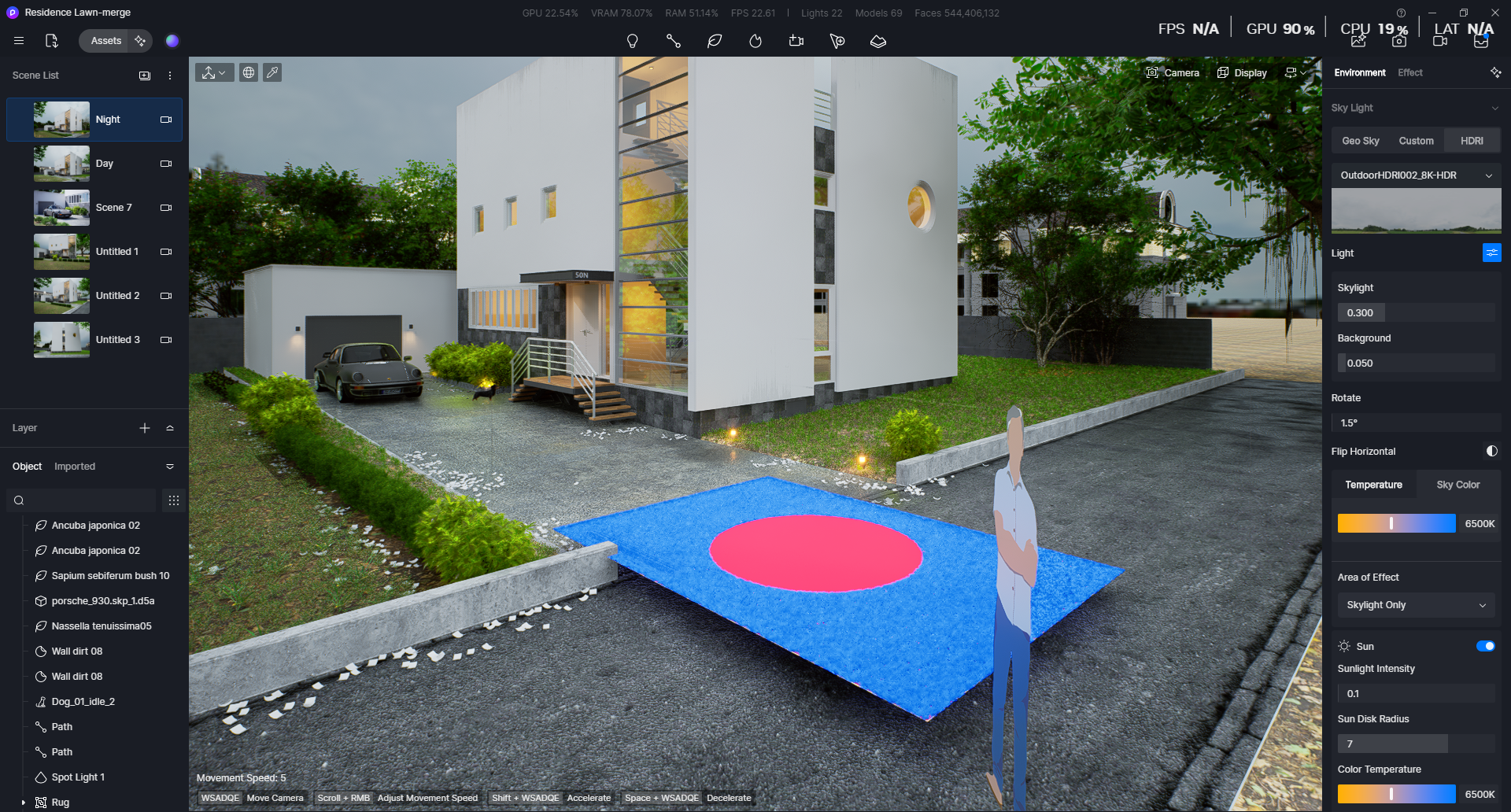
Task: Update camera for Night scene
Action: 166,120
